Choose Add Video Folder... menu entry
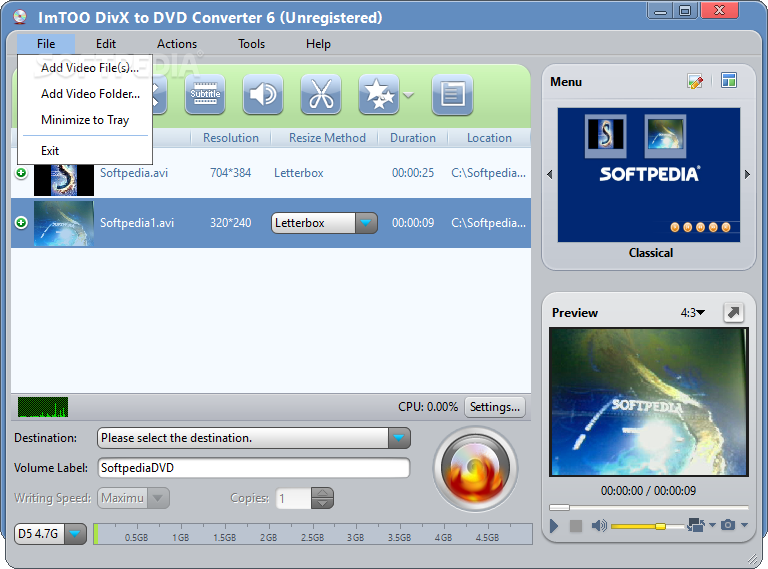This screenshot has height=569, width=768. click(x=85, y=94)
